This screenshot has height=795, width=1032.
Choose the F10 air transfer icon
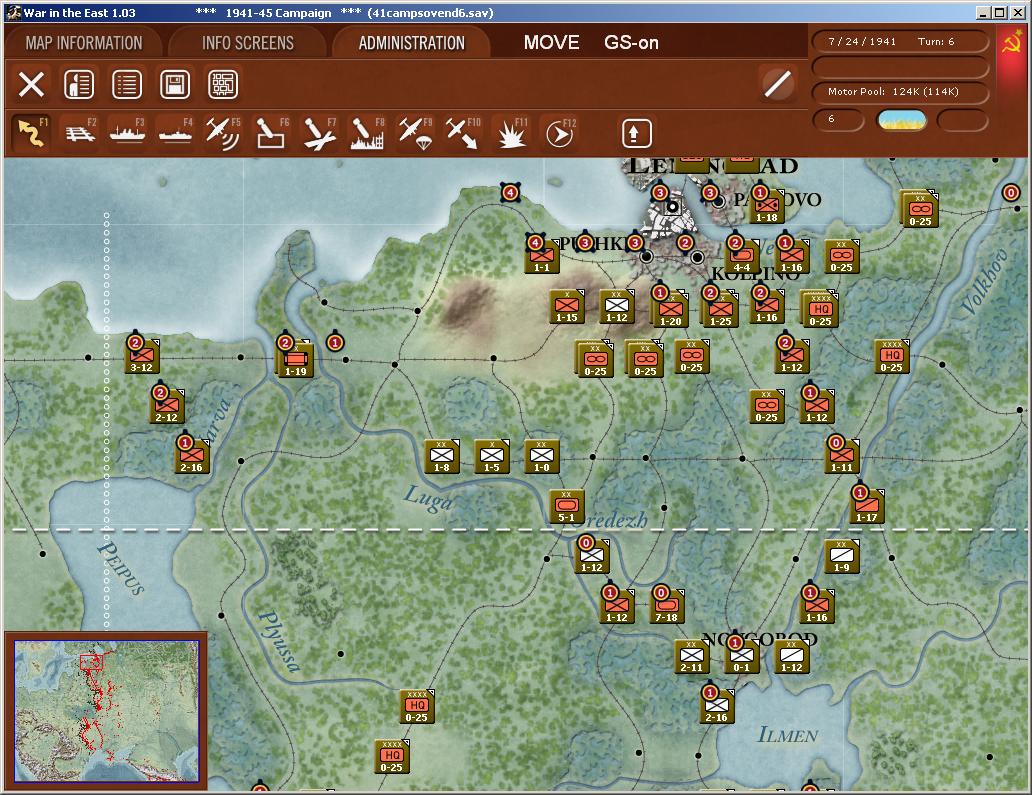(x=463, y=132)
